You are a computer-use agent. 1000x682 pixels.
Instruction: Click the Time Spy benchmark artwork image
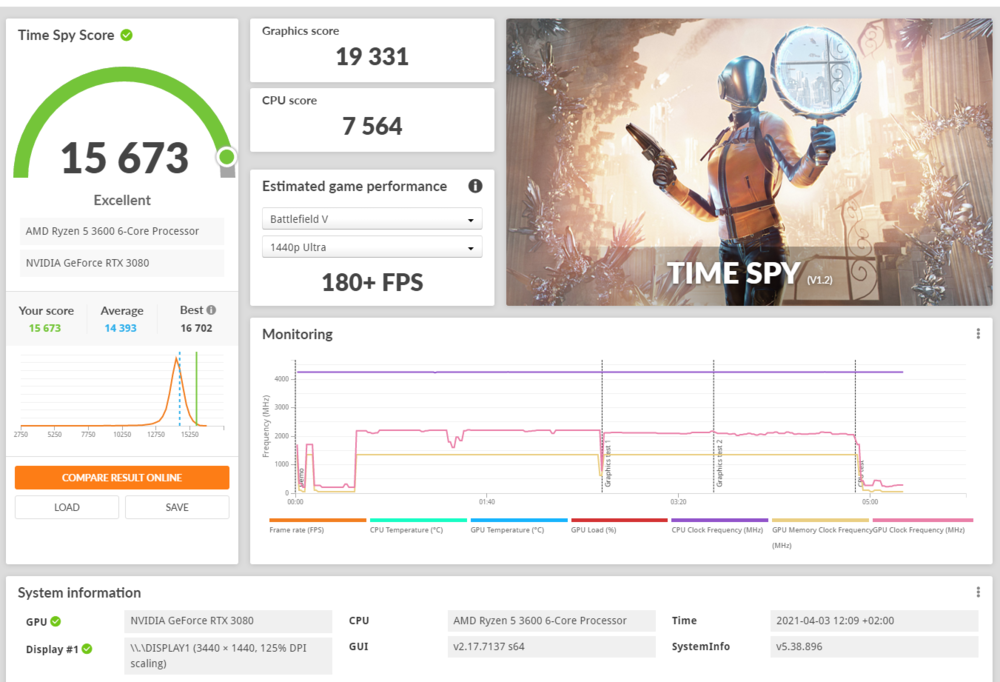click(x=749, y=162)
